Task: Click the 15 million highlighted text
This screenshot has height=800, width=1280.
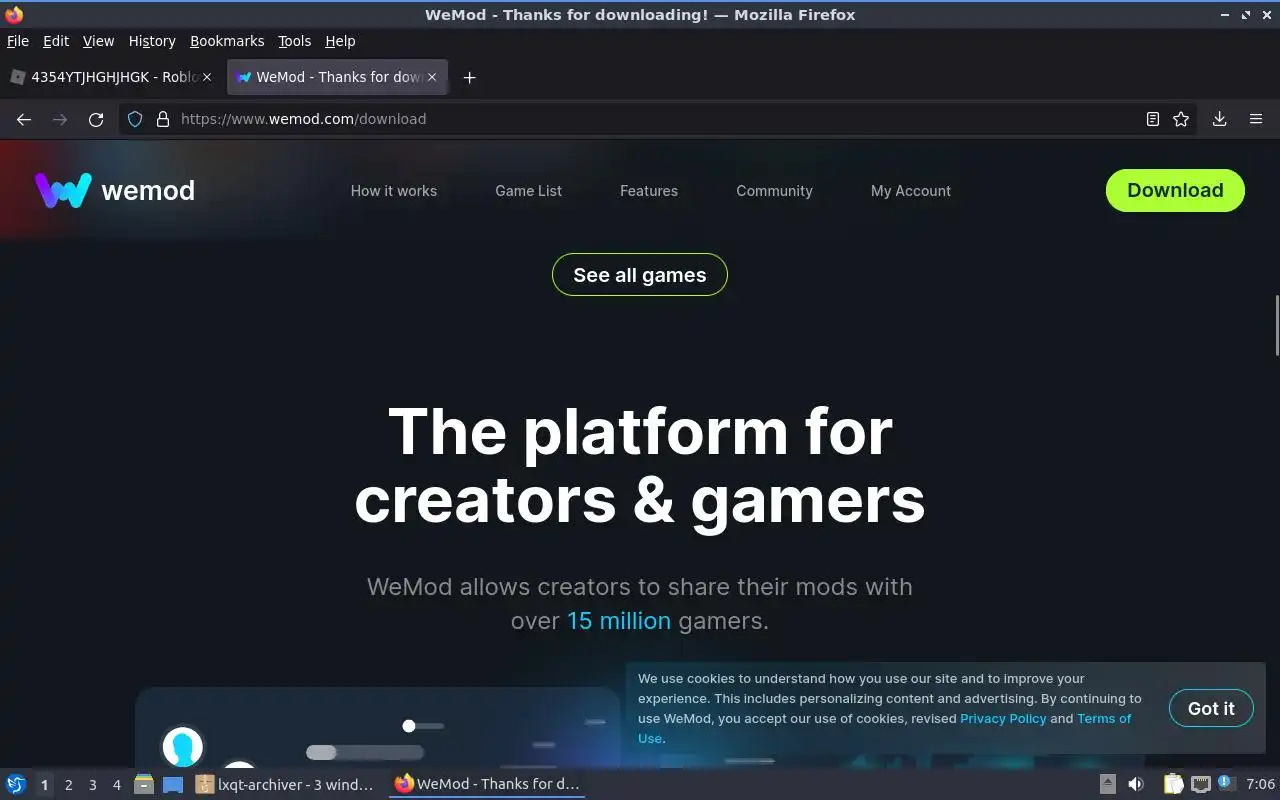Action: 619,621
